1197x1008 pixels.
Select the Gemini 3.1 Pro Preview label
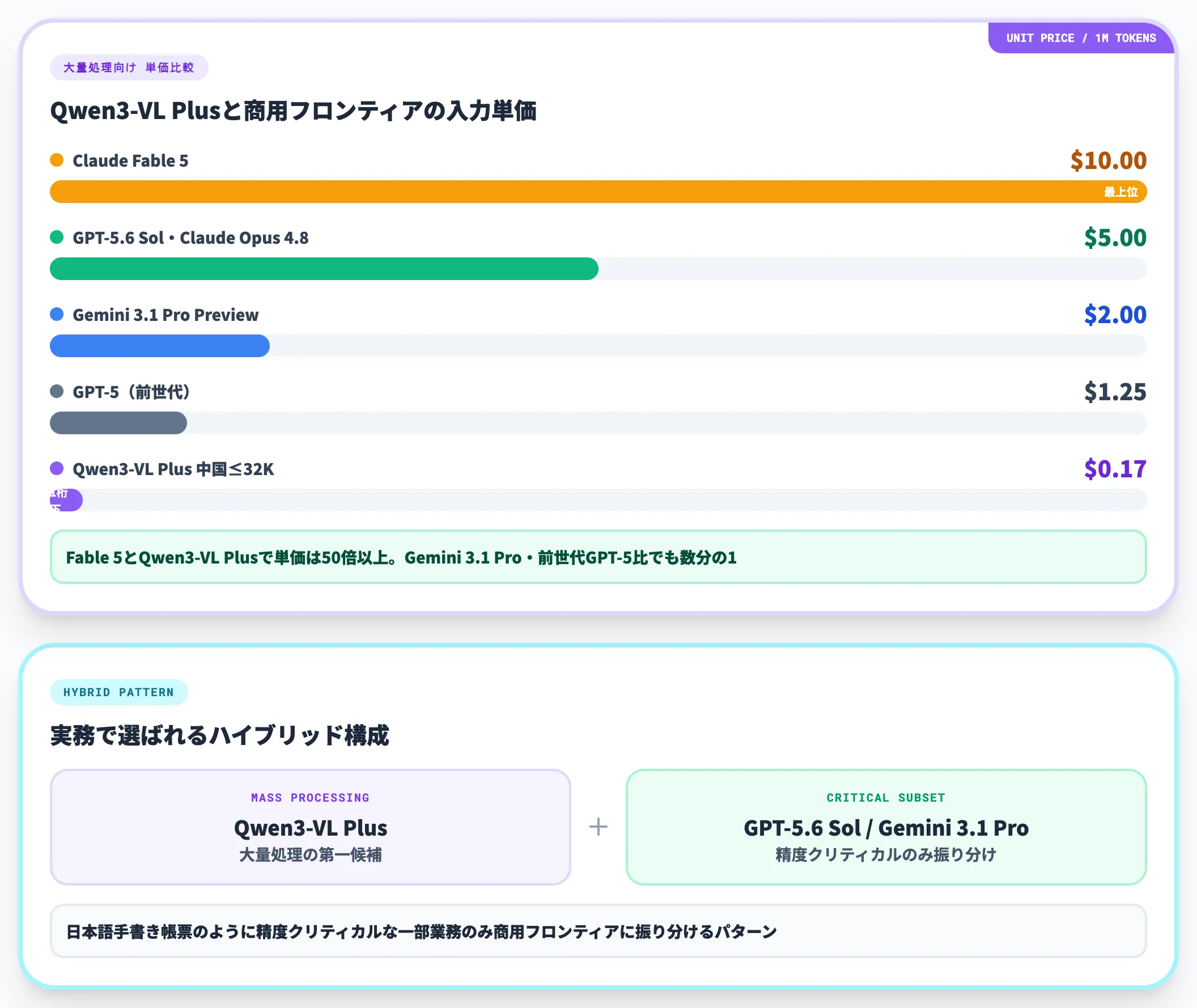[165, 315]
